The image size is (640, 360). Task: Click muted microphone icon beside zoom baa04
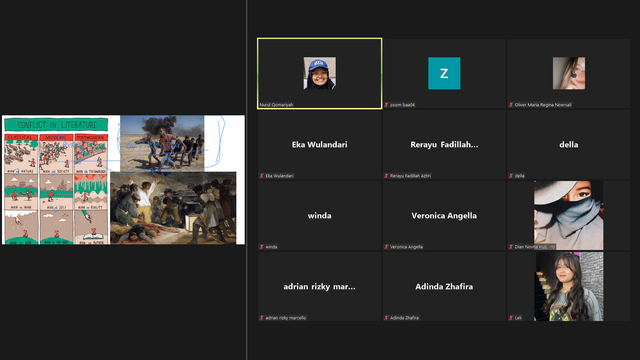point(386,105)
